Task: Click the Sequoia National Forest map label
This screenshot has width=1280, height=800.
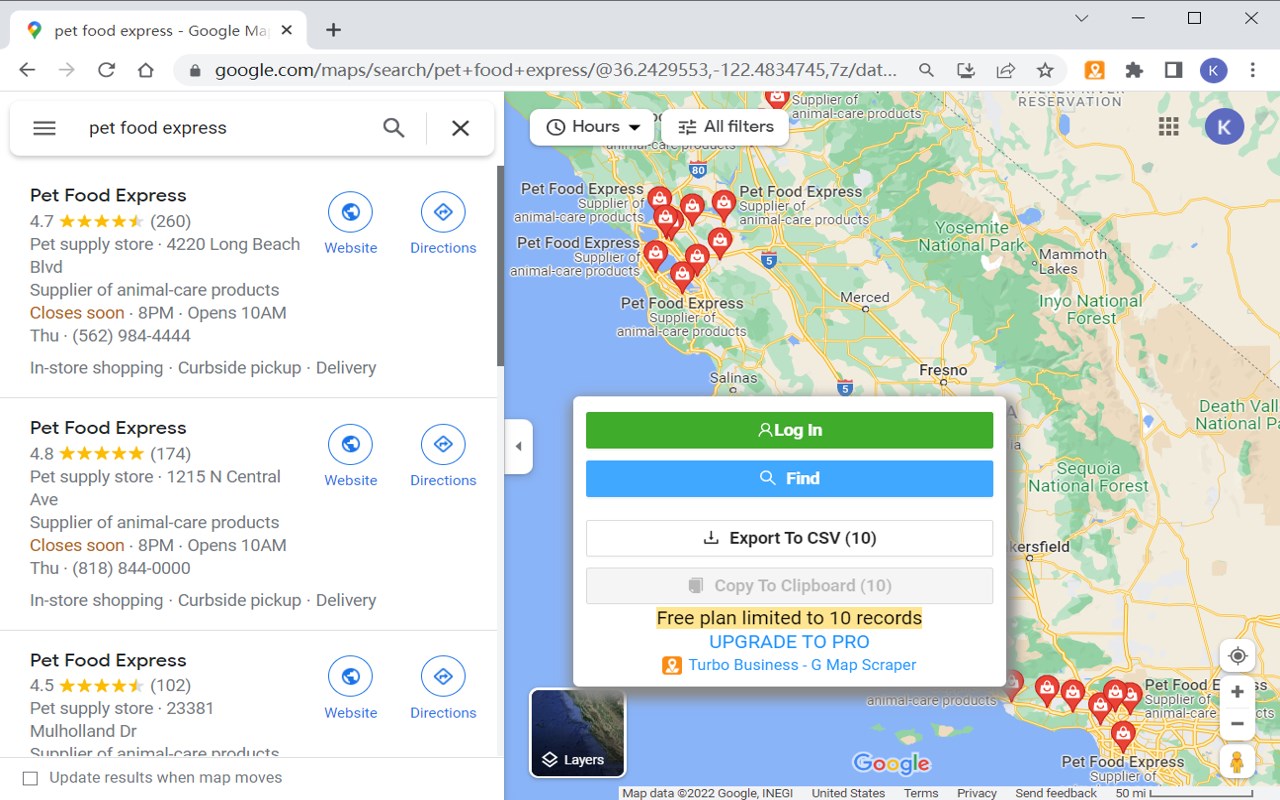Action: [1088, 477]
